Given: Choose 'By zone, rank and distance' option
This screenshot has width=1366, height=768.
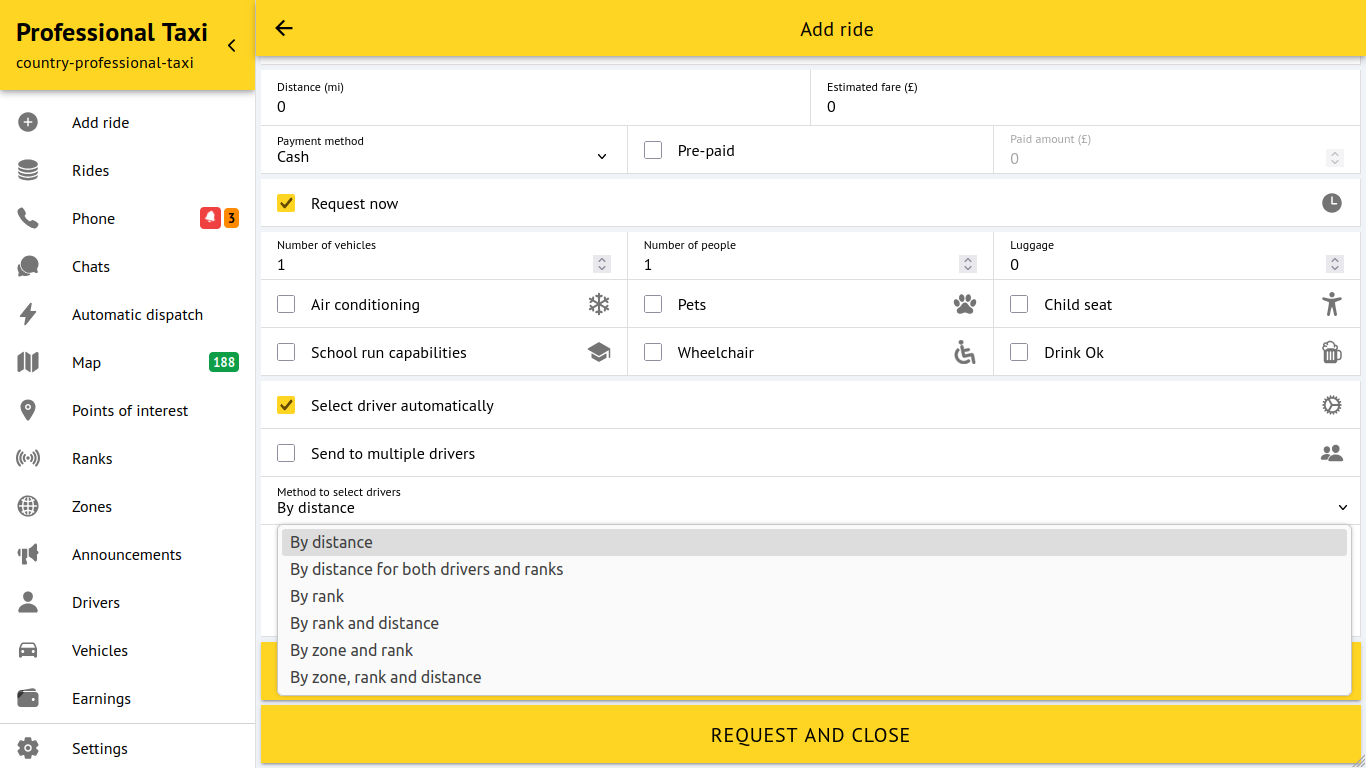Looking at the screenshot, I should 385,677.
